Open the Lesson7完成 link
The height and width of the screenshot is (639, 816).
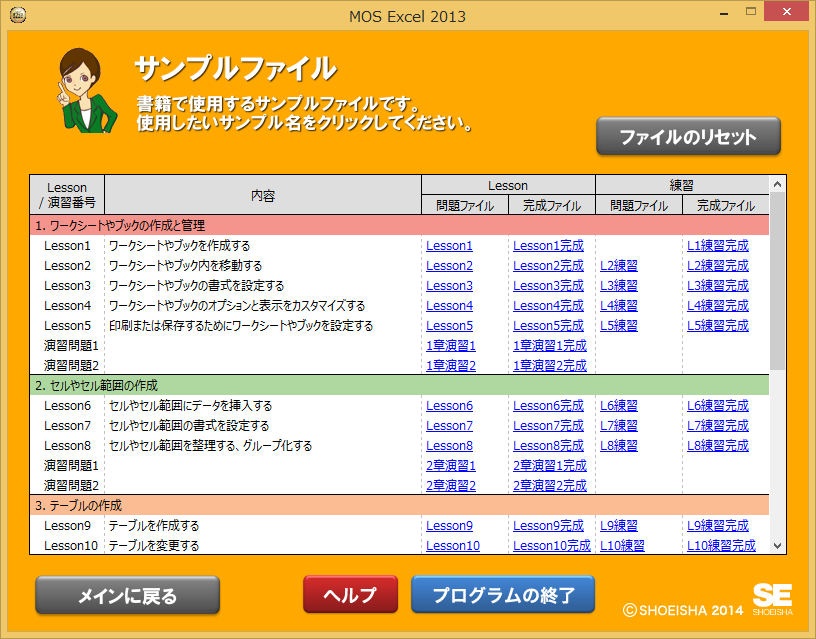click(548, 426)
